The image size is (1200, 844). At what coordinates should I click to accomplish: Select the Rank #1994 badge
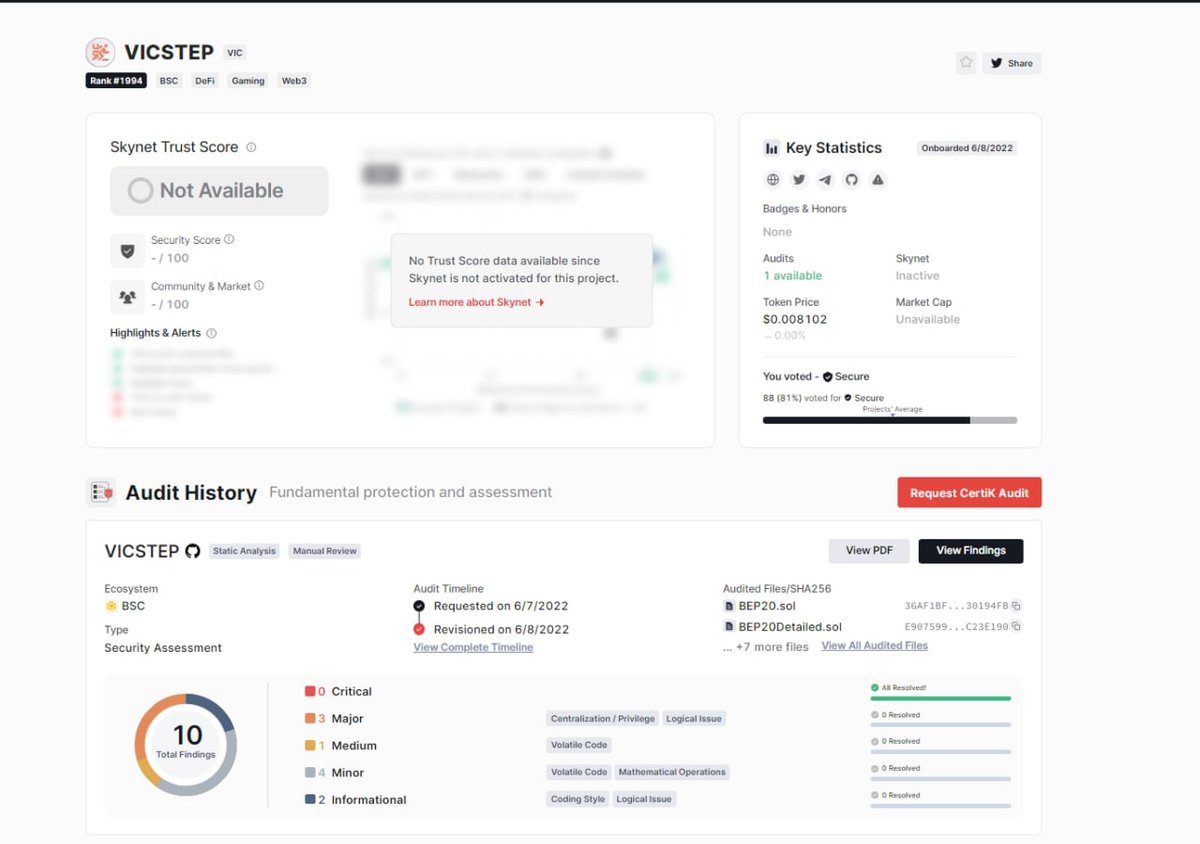pyautogui.click(x=116, y=81)
